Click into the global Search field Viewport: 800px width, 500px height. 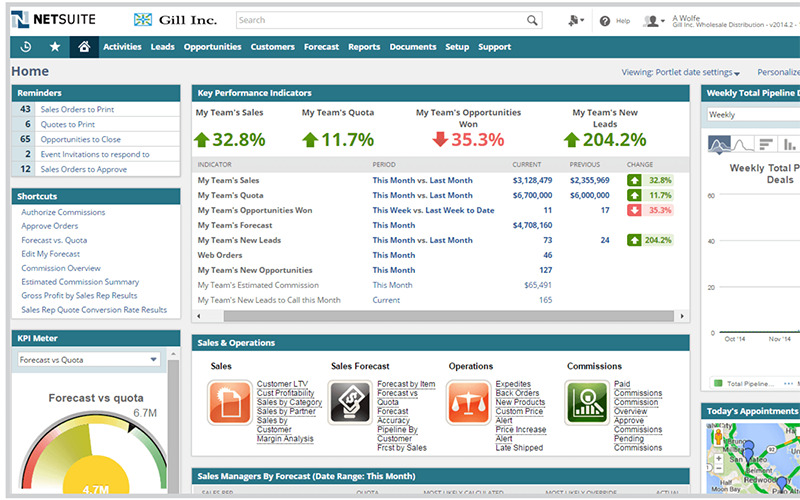(x=380, y=20)
